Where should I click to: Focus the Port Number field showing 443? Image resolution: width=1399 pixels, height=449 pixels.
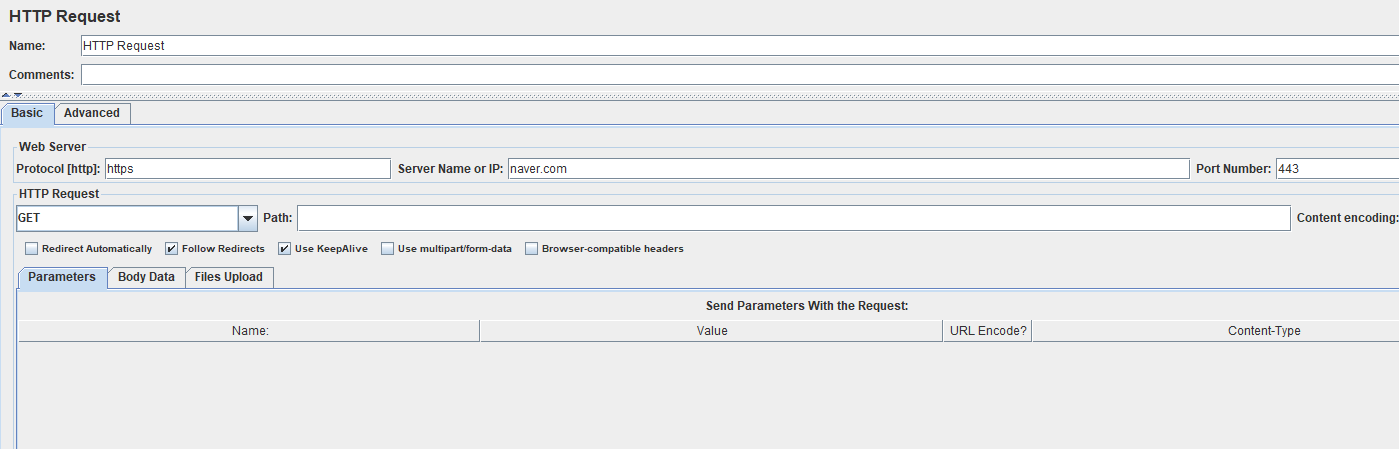click(x=1337, y=169)
